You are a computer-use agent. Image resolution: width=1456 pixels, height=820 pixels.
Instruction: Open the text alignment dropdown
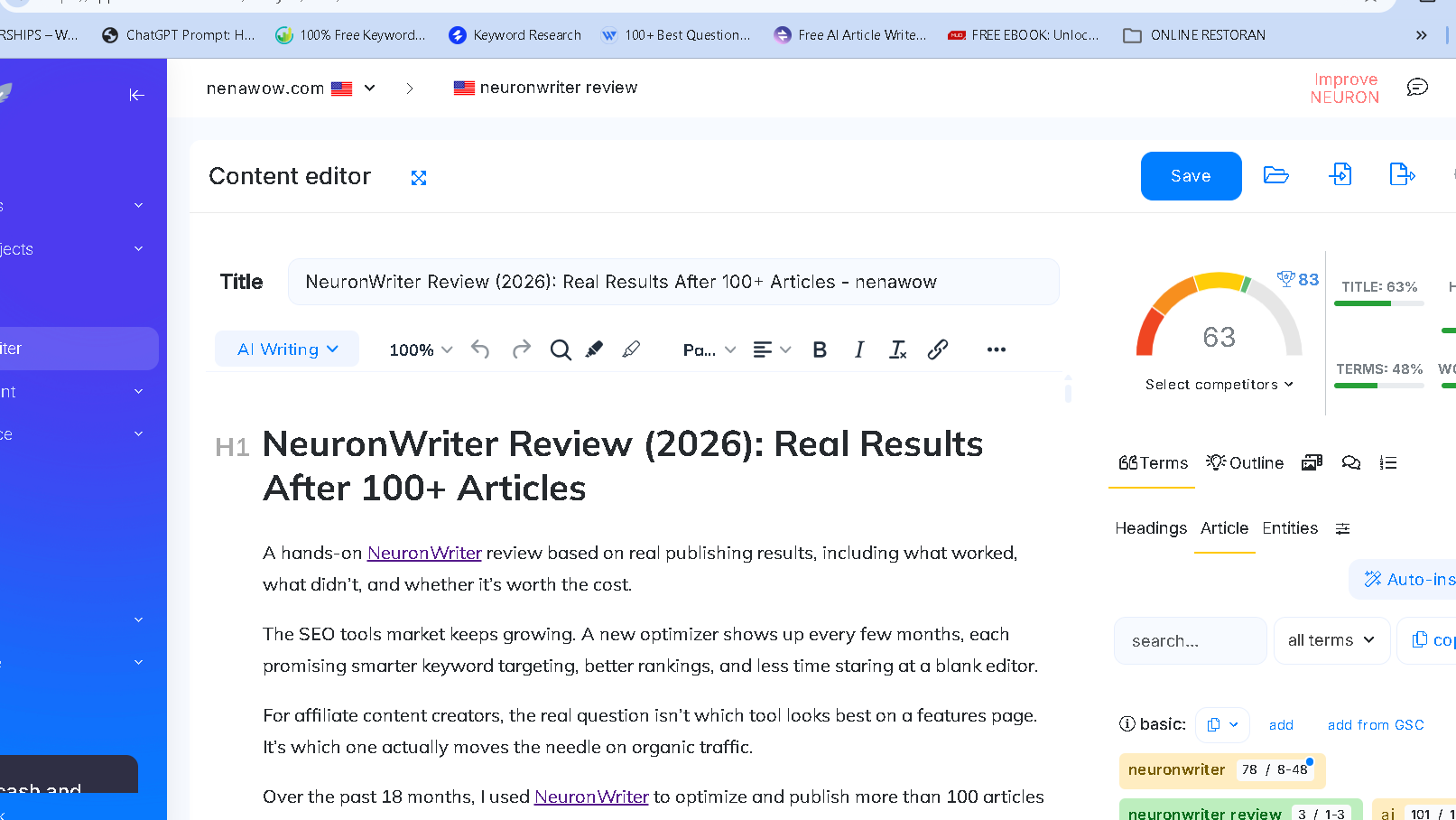(x=772, y=349)
